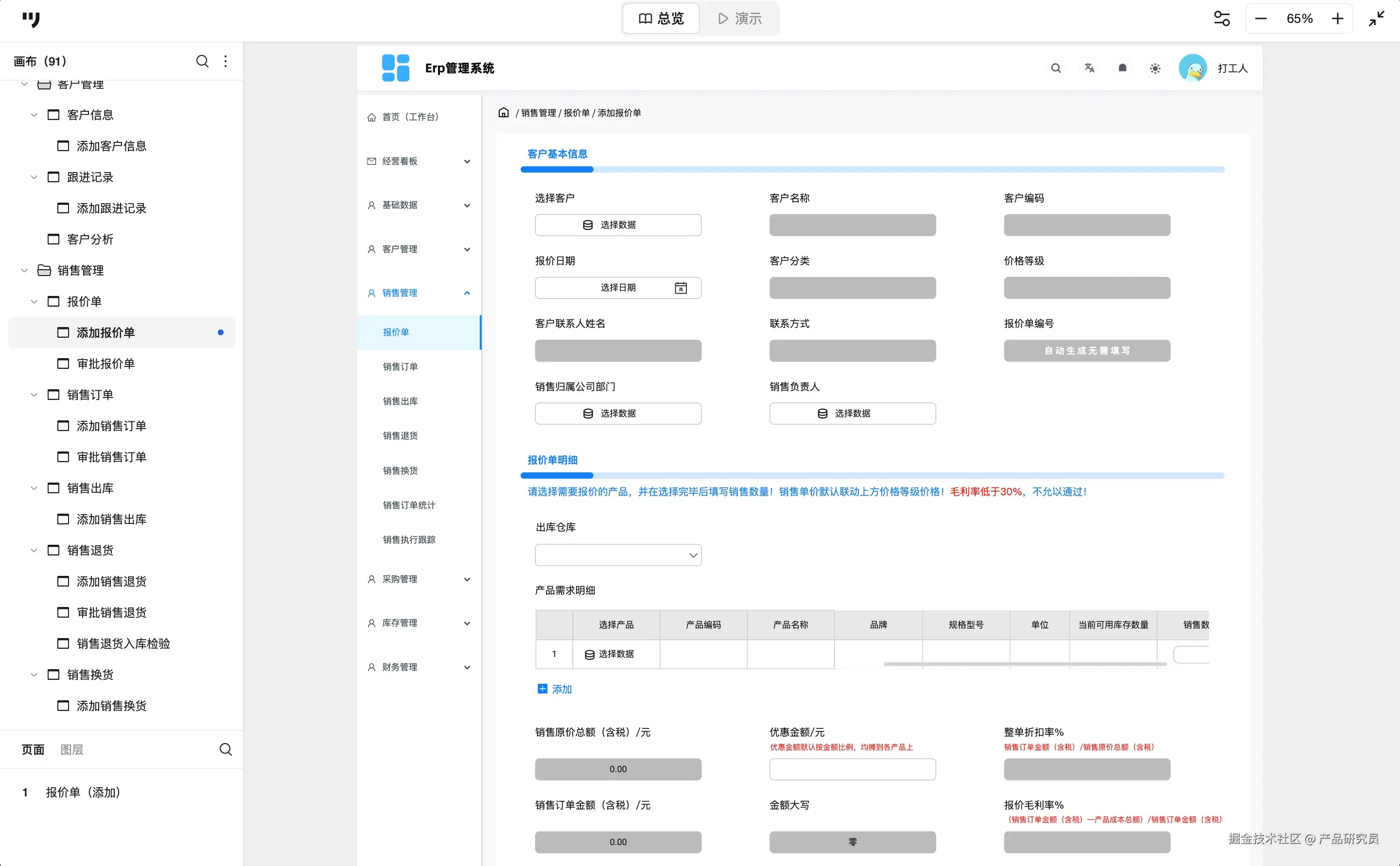1400x866 pixels.
Task: Click the zoom out minus button
Action: pyautogui.click(x=1261, y=19)
